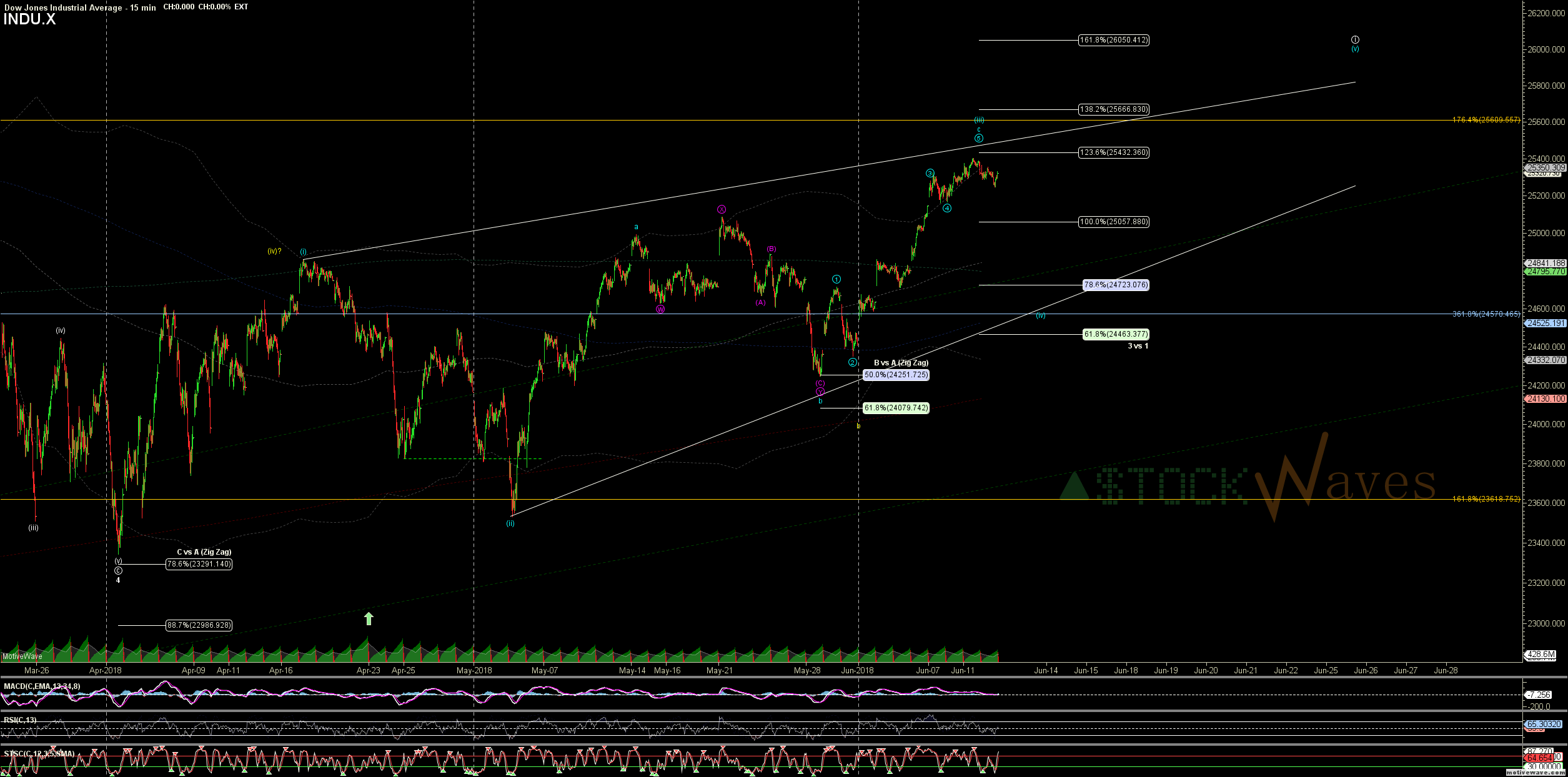Click the 24841.188 price axis tag
Image resolution: width=1568 pixels, height=777 pixels.
[1545, 264]
